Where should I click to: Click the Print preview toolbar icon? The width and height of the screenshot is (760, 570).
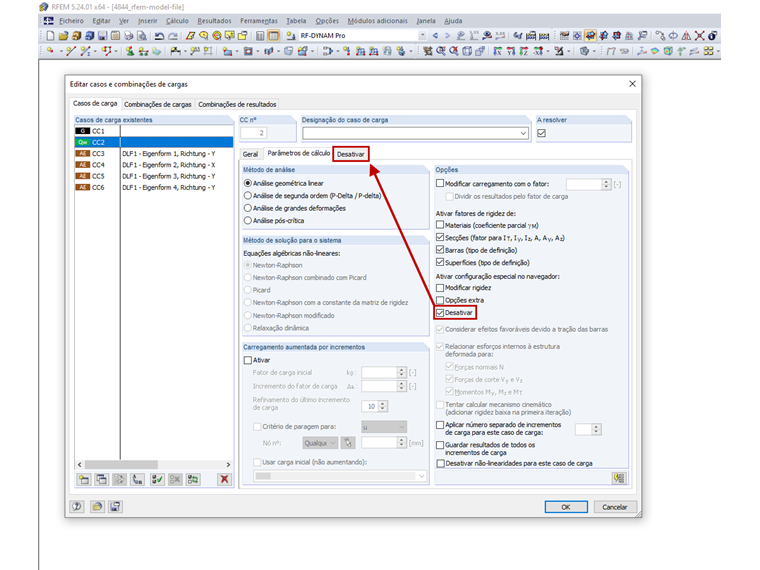[x=142, y=35]
